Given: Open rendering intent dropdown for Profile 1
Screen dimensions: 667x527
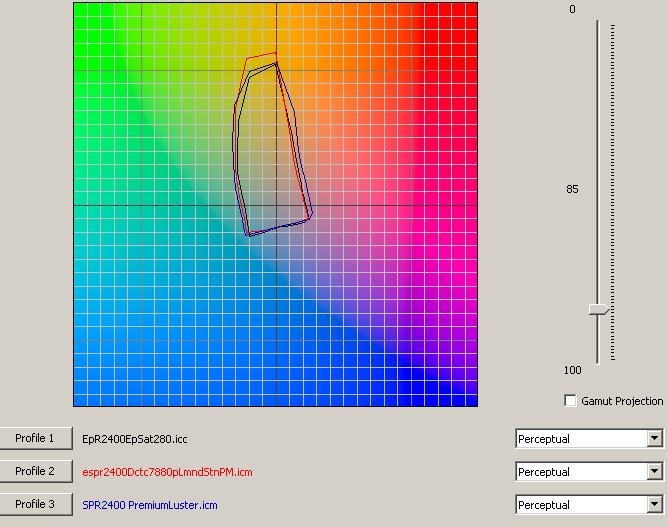Looking at the screenshot, I should pos(654,439).
